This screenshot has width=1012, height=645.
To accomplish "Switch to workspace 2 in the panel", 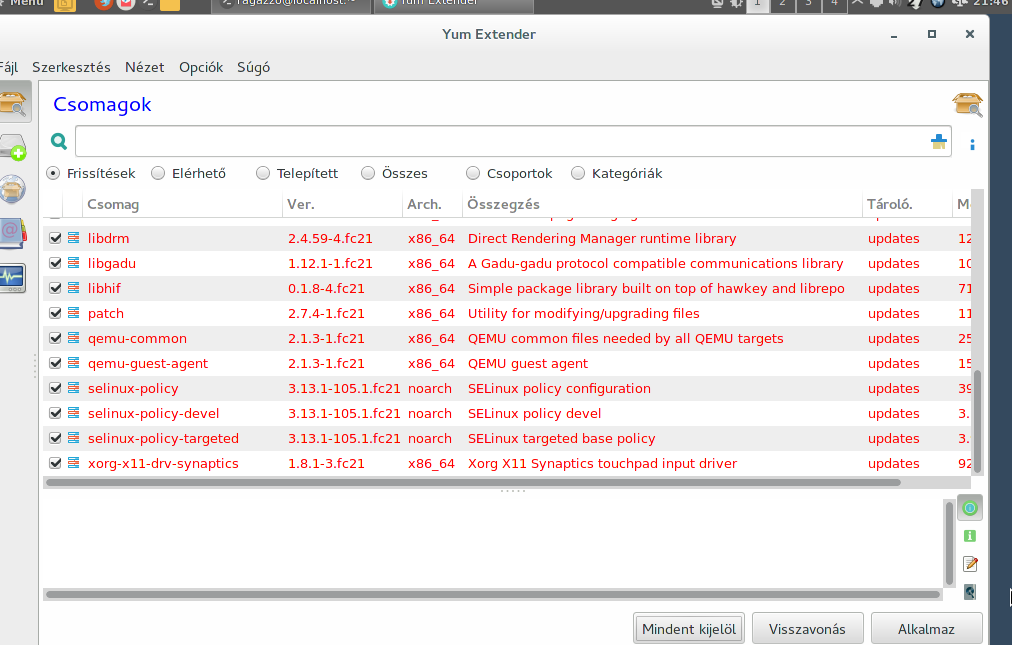I will (x=782, y=4).
